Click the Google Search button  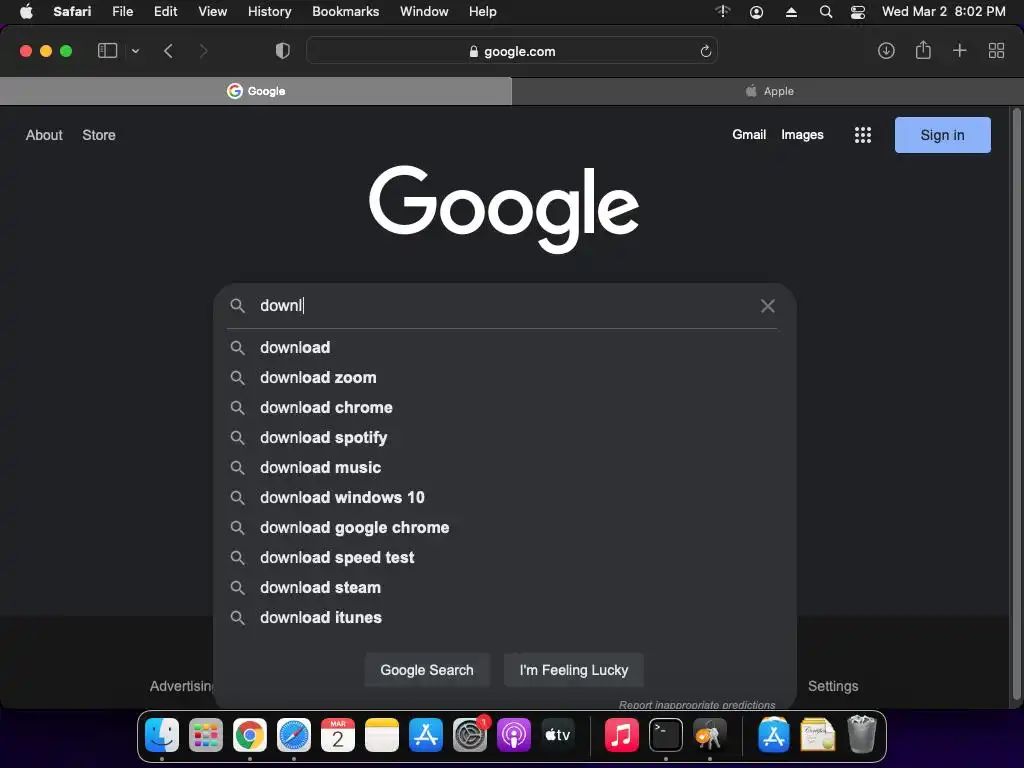coord(427,670)
